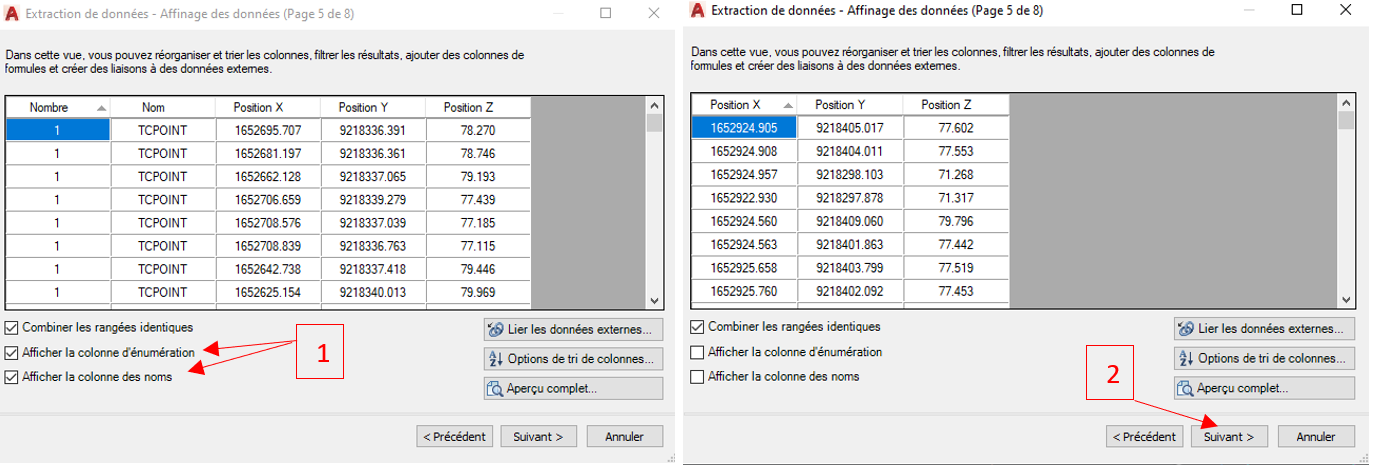Toggle 'Combiner les rangées identiques' in right dialog
Viewport: 1375px width, 466px height.
697,327
